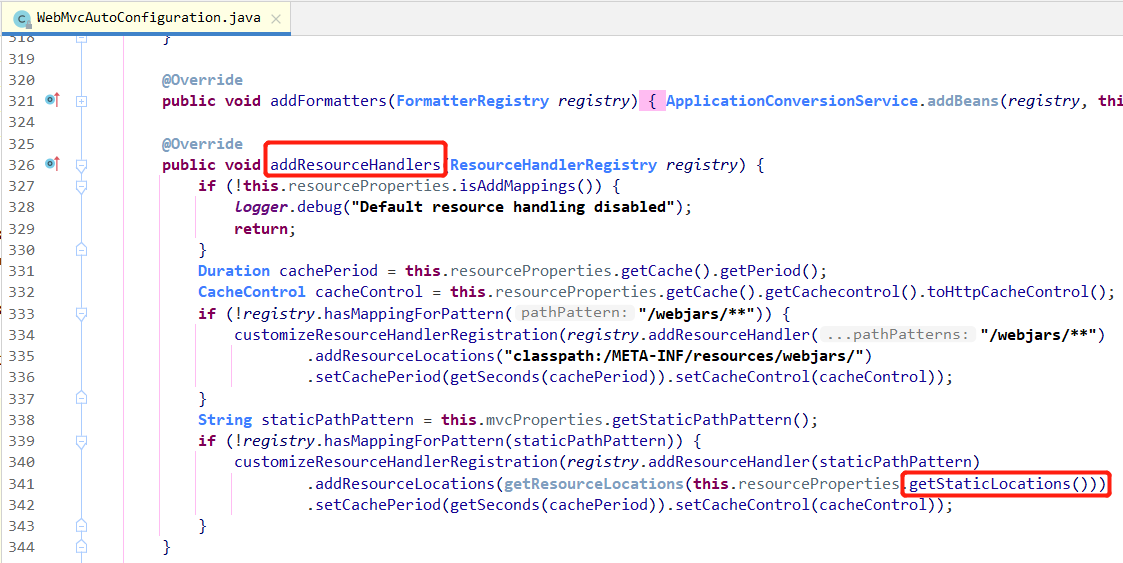Click the @Override annotation on line 320
The width and height of the screenshot is (1123, 563).
tap(203, 80)
